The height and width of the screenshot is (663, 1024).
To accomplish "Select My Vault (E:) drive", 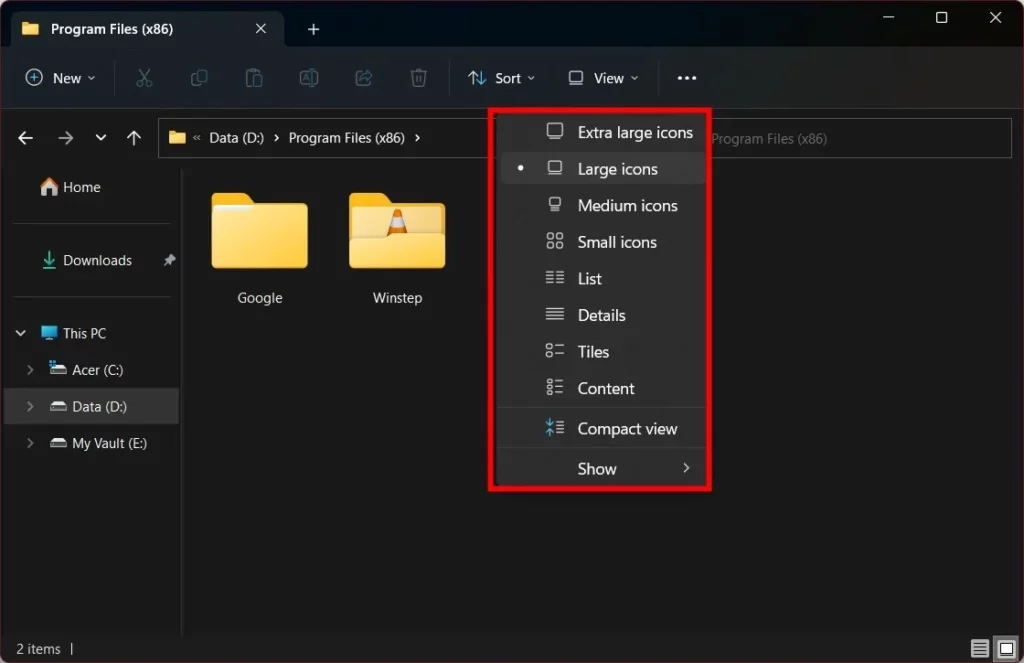I will (99, 443).
